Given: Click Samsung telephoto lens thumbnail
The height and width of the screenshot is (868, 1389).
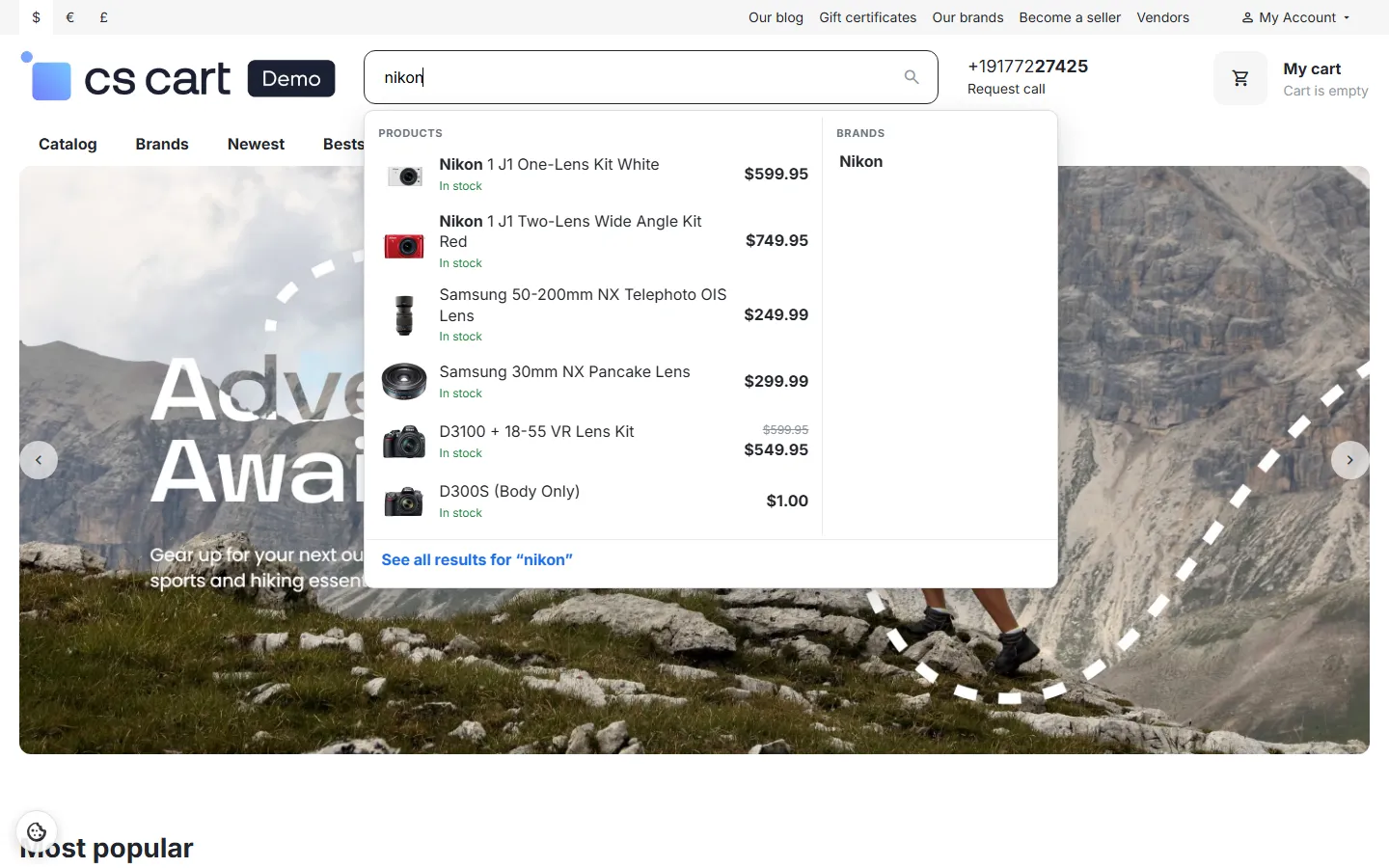Looking at the screenshot, I should pyautogui.click(x=404, y=315).
